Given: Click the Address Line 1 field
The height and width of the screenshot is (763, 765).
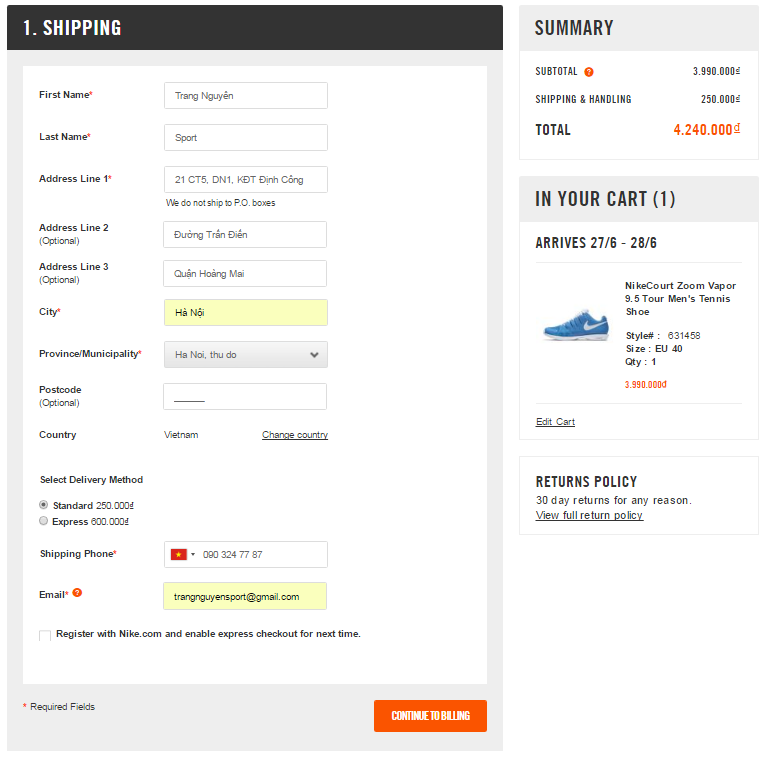Looking at the screenshot, I should pos(245,180).
